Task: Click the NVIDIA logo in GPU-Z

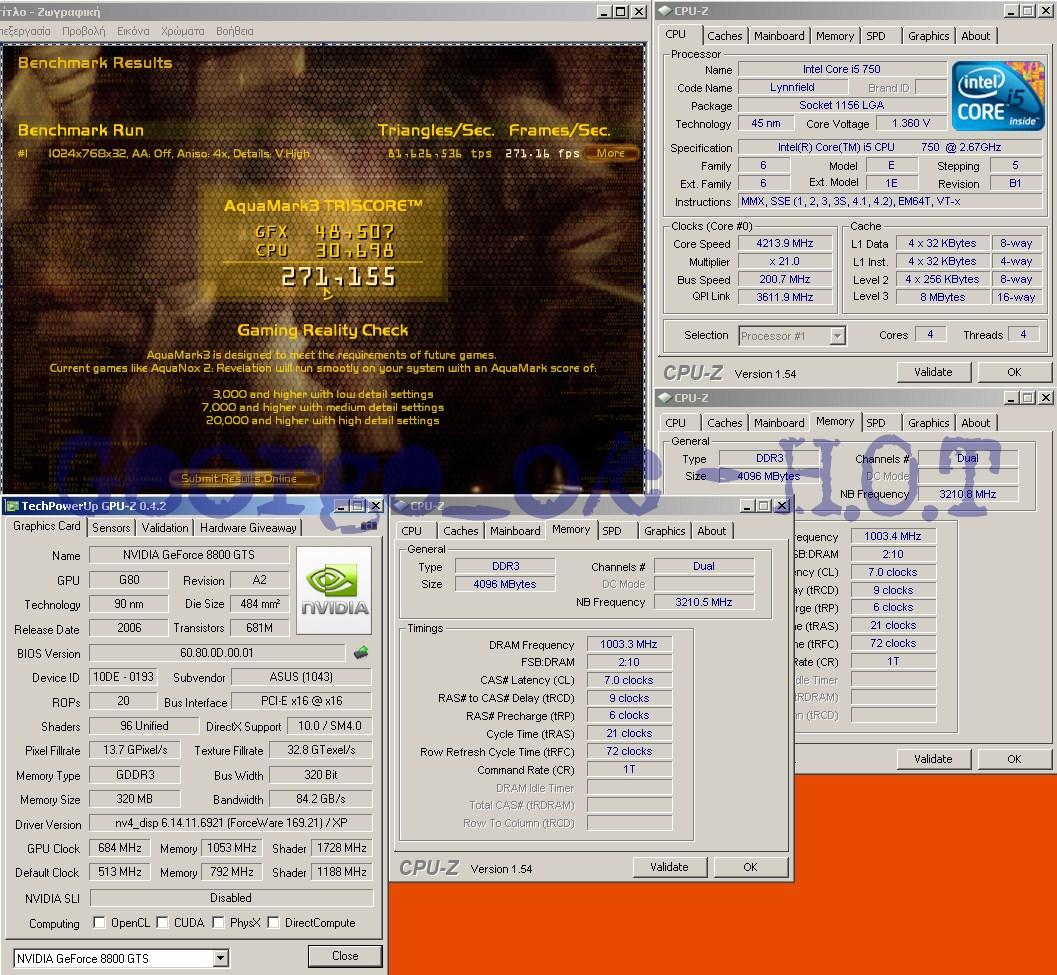Action: click(334, 591)
